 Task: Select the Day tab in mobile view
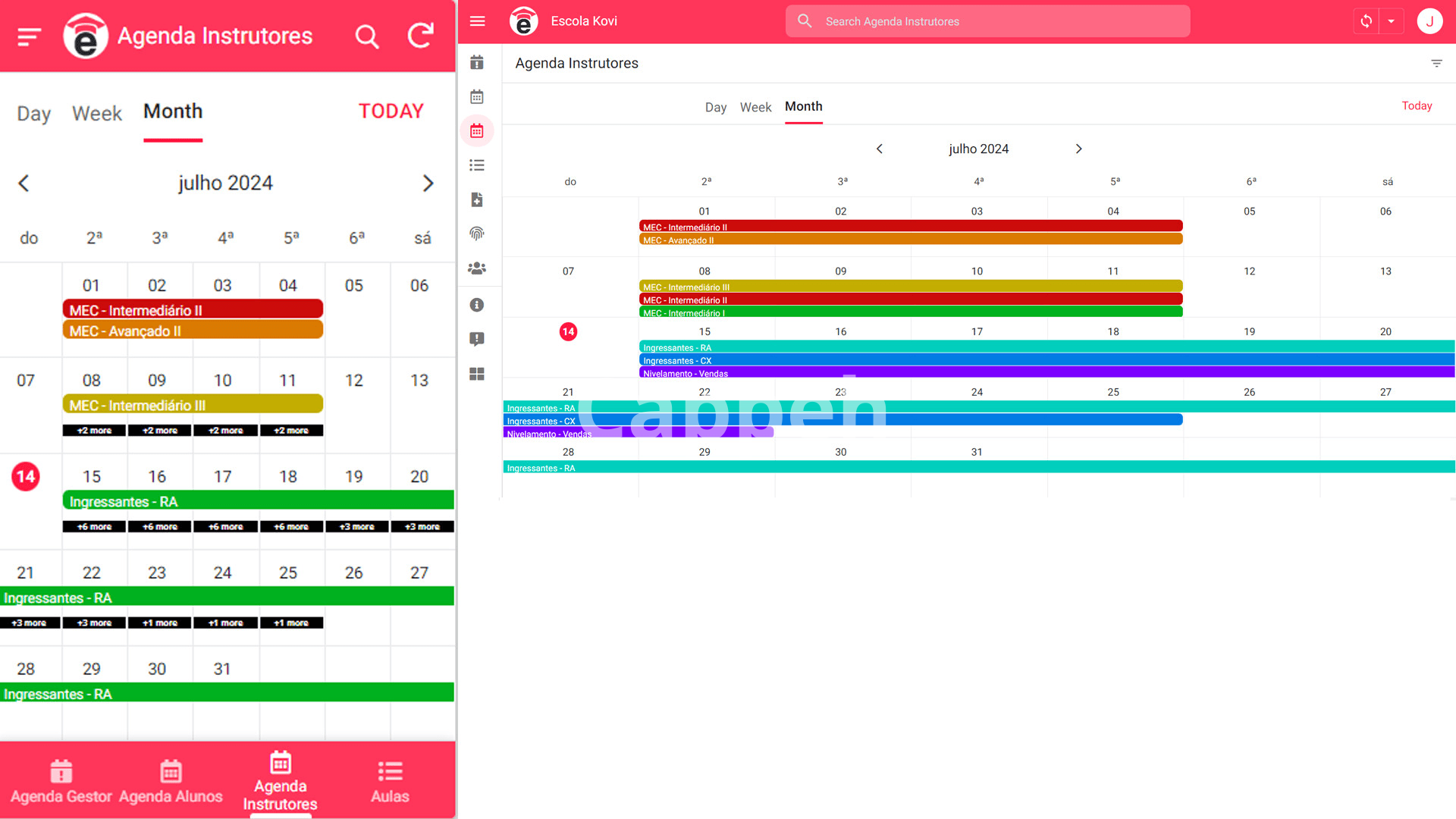click(x=33, y=113)
